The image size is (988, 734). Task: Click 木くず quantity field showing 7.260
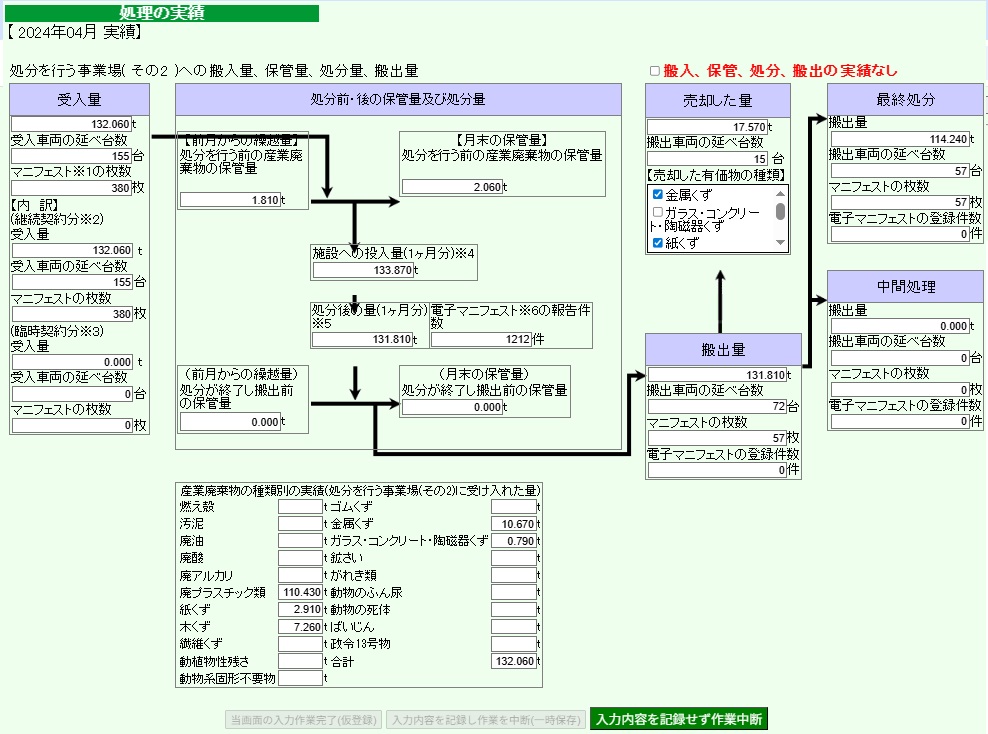tap(301, 627)
